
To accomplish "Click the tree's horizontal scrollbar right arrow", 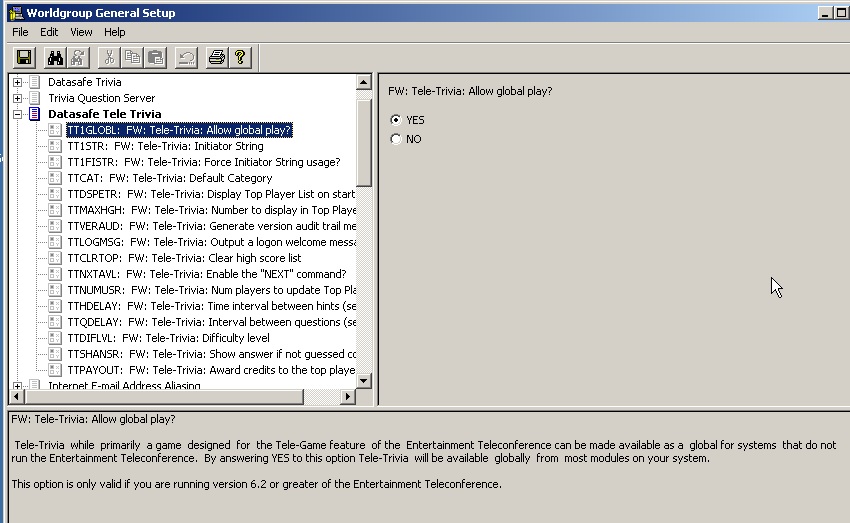I will 349,397.
